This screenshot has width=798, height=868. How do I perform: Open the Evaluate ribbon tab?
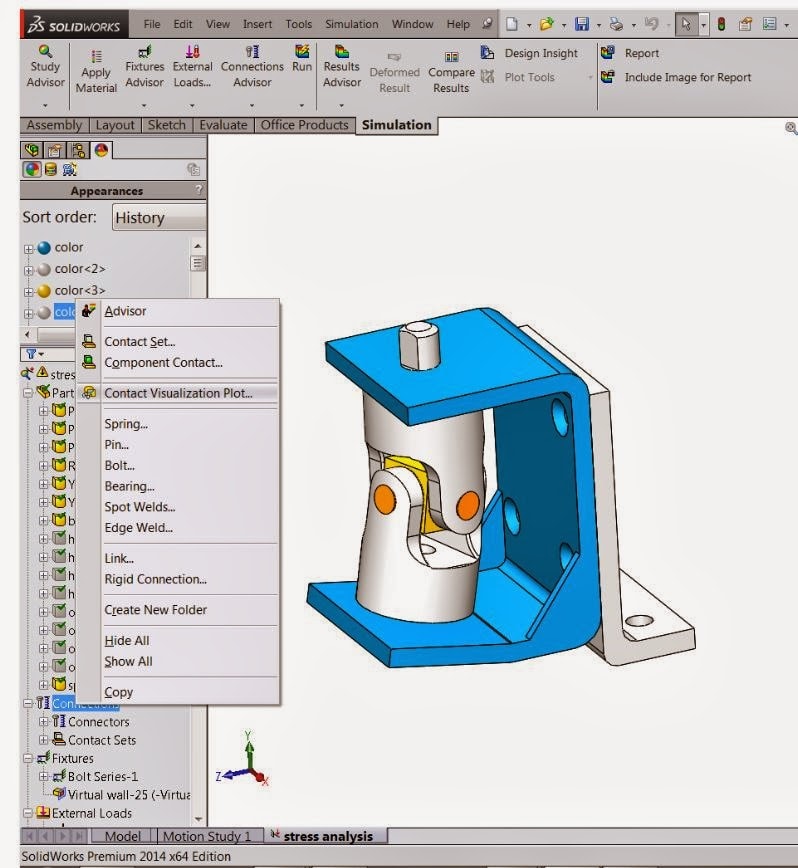[222, 125]
